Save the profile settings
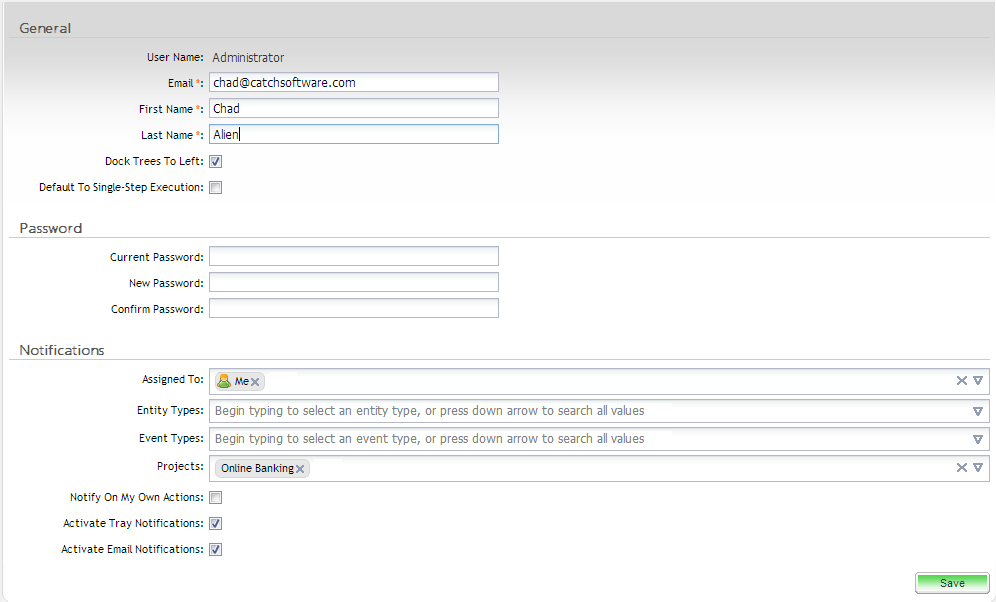Screen dimensions: 996x602 (x=951, y=583)
